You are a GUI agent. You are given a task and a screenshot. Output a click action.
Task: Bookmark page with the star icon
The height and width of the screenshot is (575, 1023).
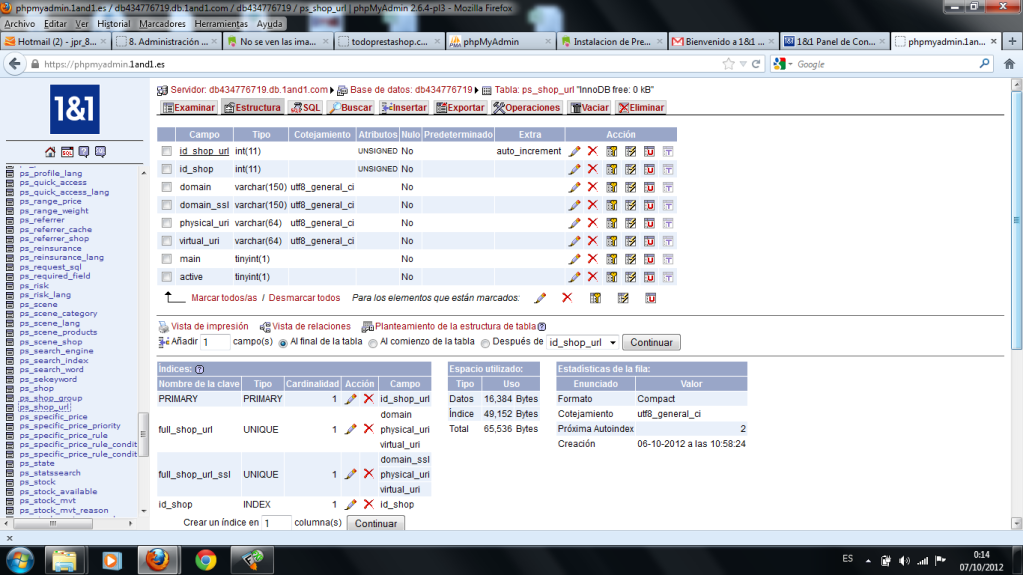coord(729,64)
